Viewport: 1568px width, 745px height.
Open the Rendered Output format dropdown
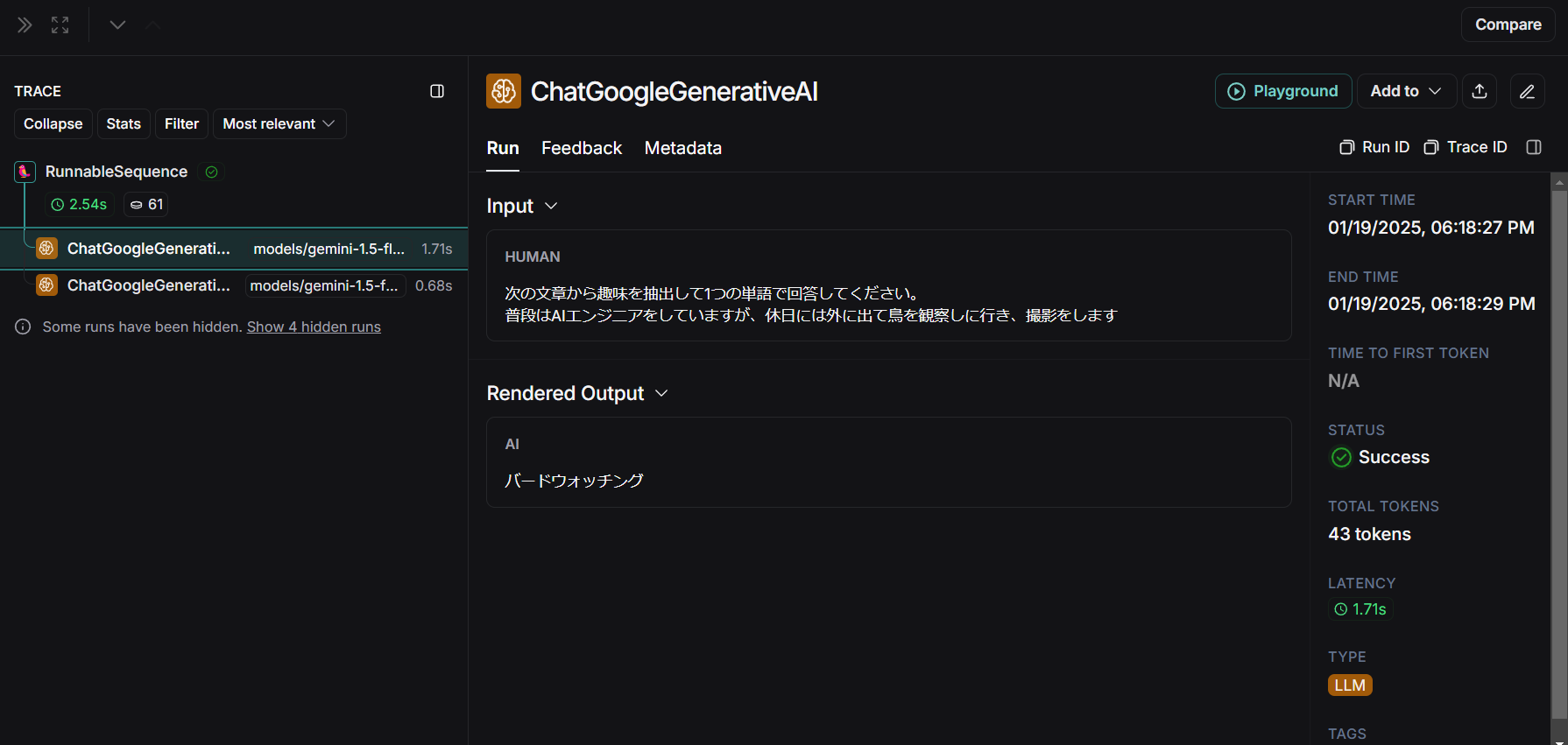point(577,393)
